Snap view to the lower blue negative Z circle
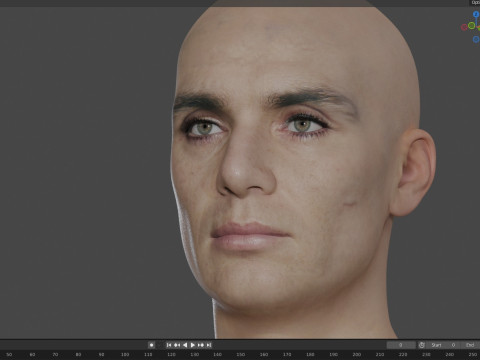Viewport: 480px width, 360px height. (x=476, y=39)
